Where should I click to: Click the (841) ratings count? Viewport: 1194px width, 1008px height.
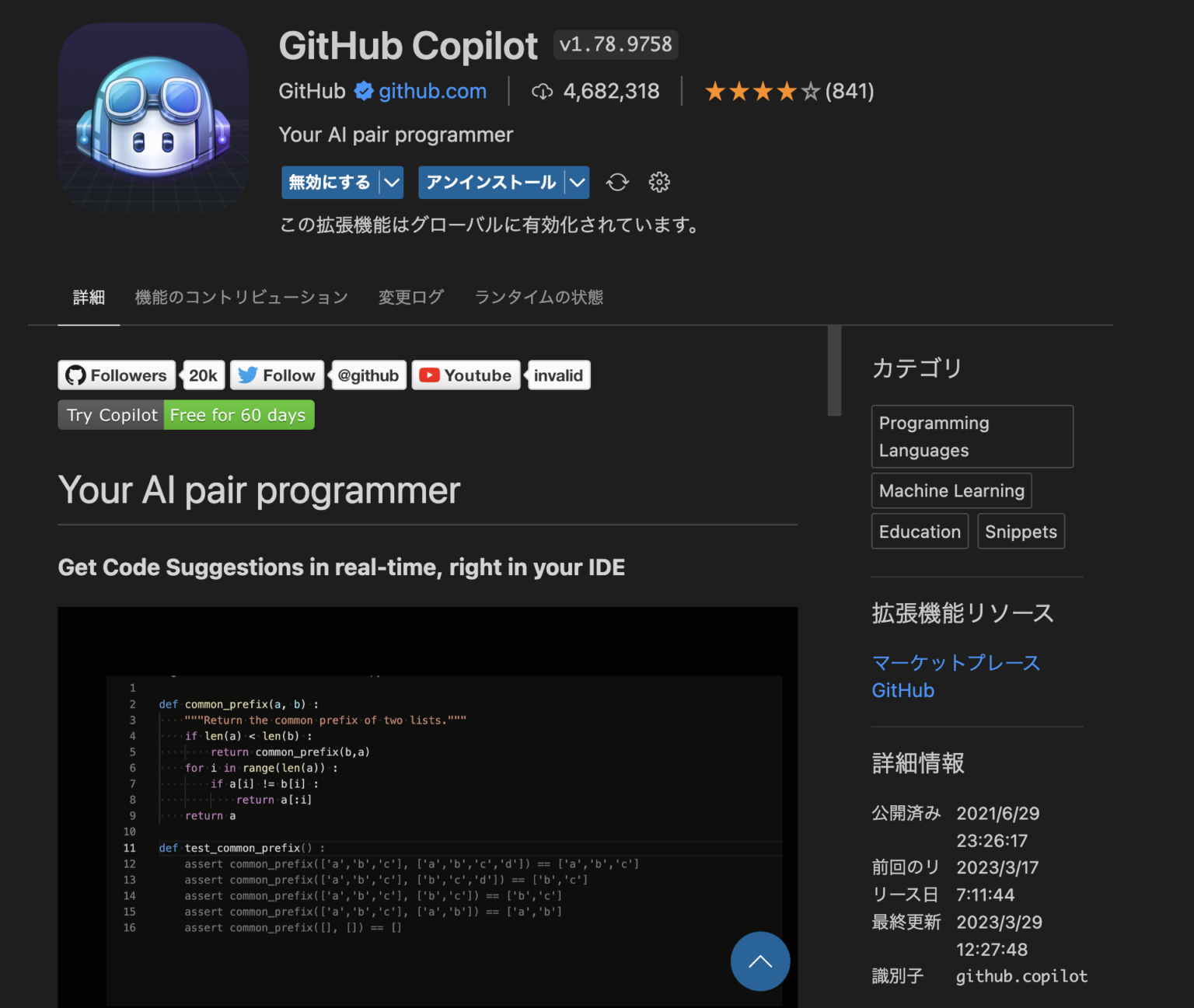pyautogui.click(x=850, y=92)
